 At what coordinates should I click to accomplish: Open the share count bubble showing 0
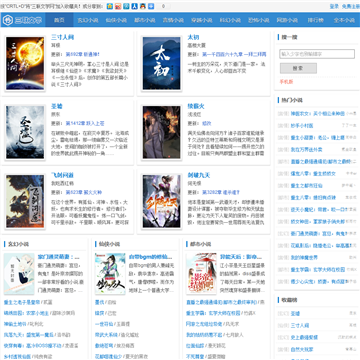coord(163,6)
